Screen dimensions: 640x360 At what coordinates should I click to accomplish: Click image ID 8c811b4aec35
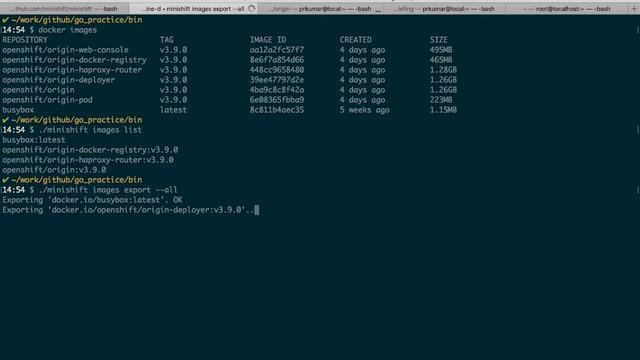tap(277, 110)
